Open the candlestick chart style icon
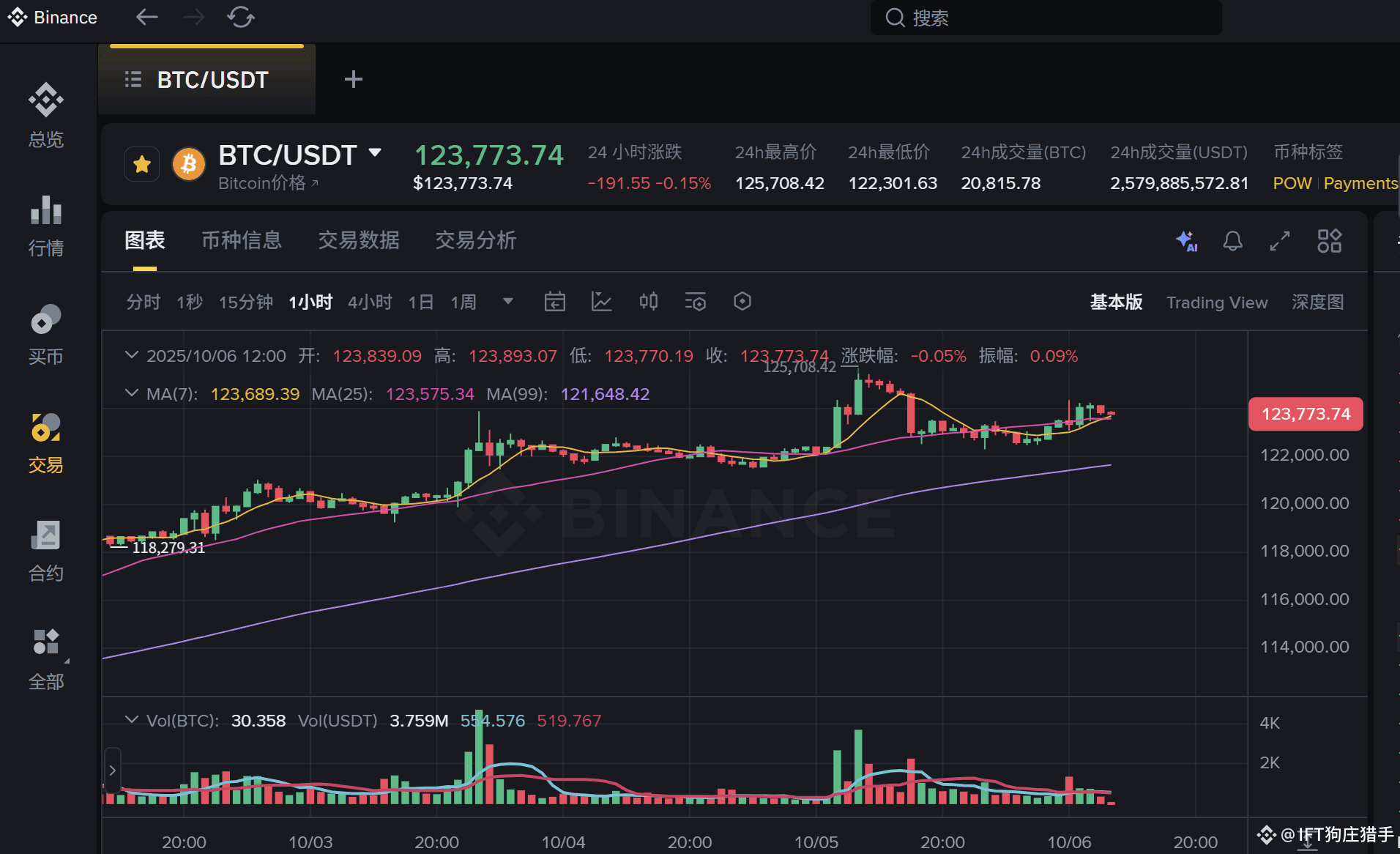Screen dimensions: 1400x854 649,301
